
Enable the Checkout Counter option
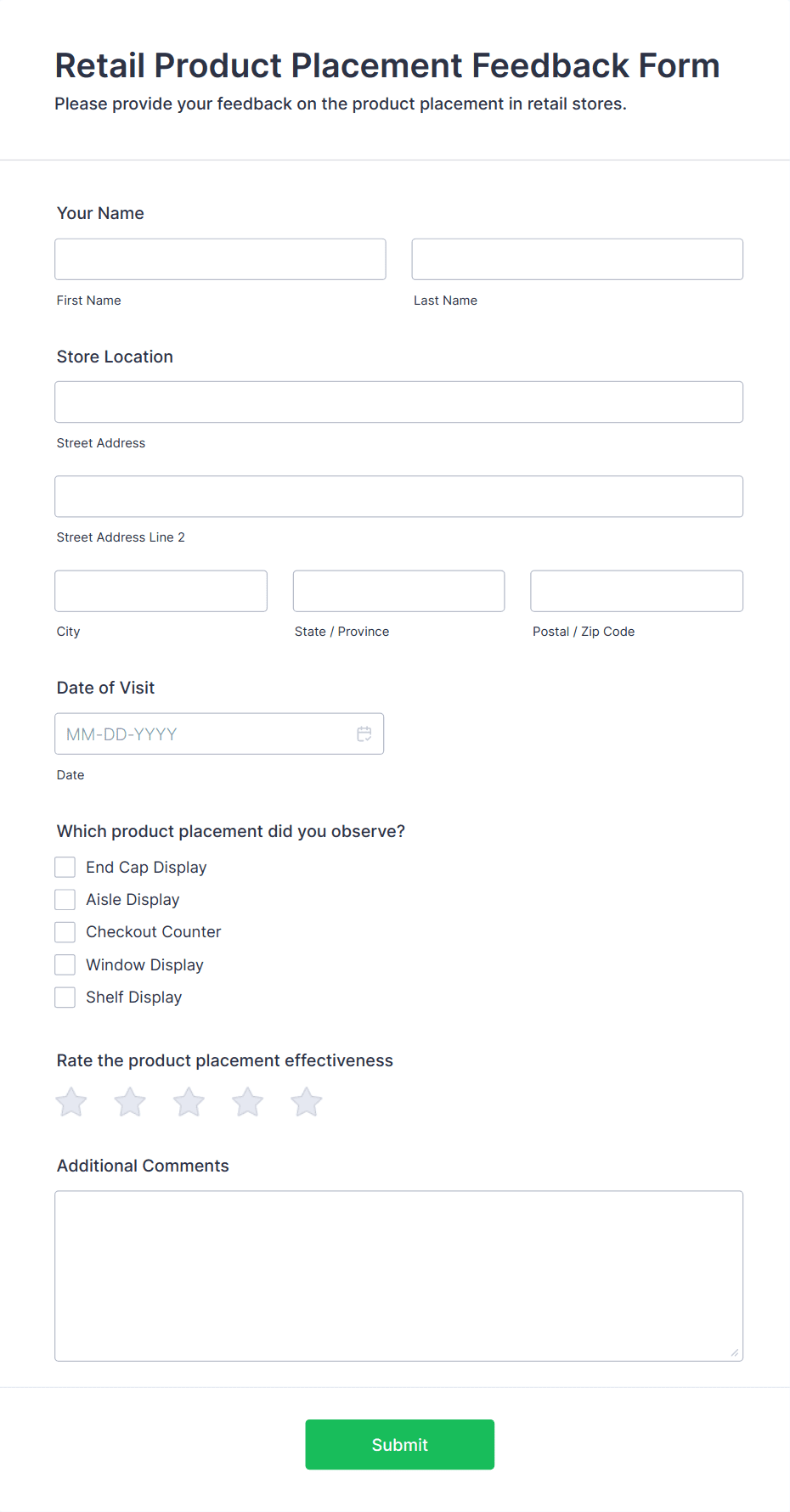pos(65,932)
